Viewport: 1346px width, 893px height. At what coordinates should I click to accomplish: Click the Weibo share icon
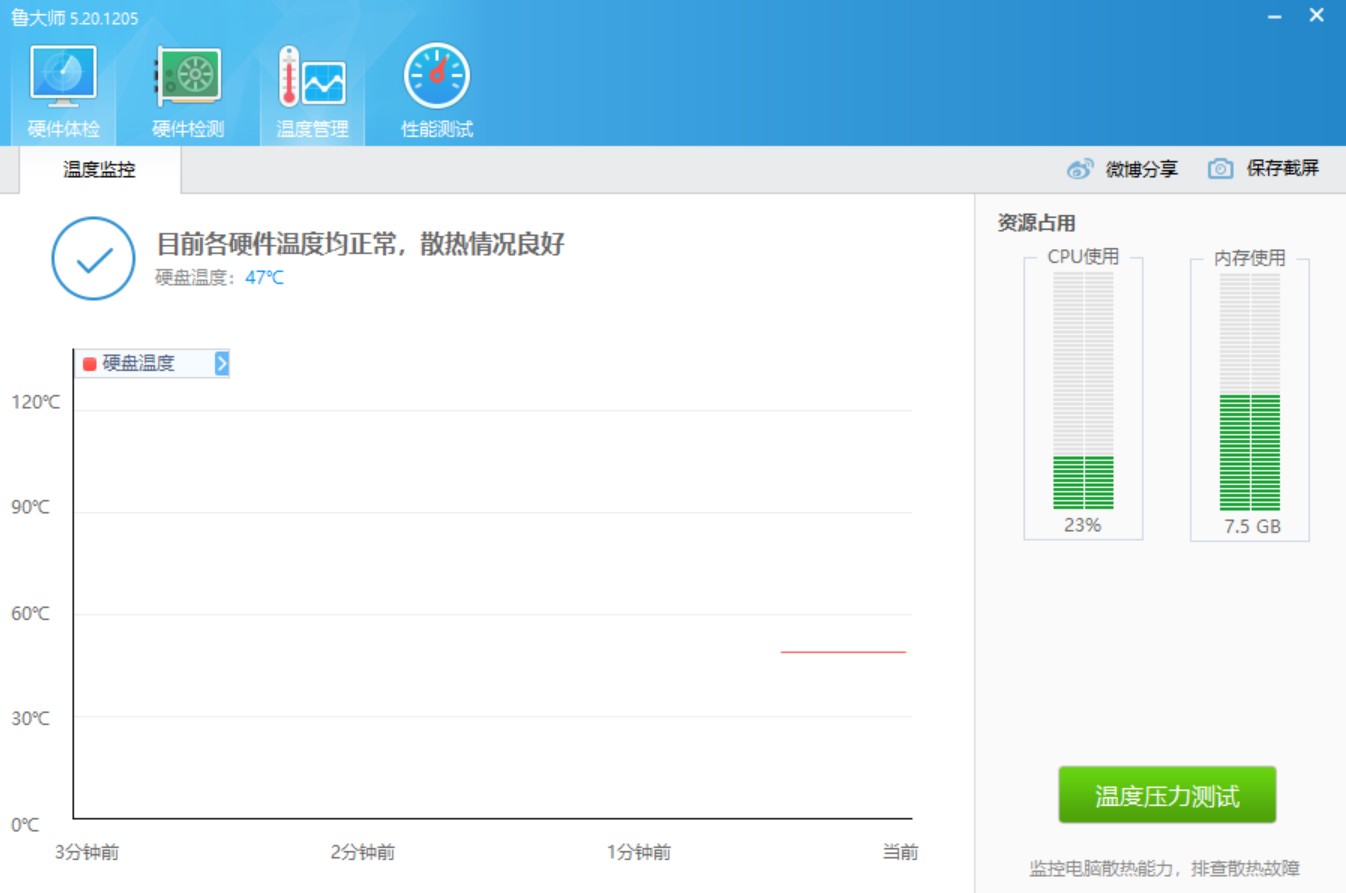tap(1080, 169)
